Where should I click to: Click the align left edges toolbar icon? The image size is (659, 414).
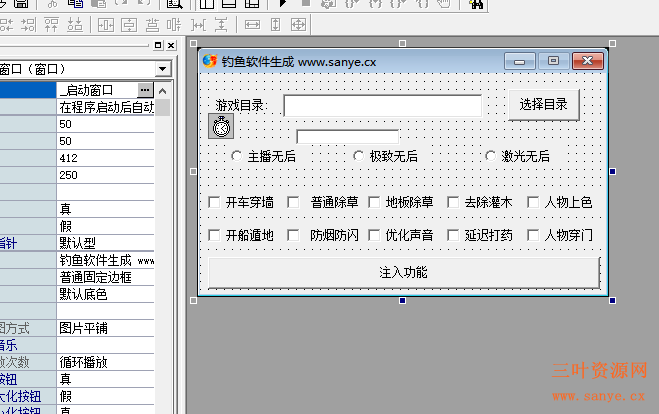pyautogui.click(x=6, y=25)
